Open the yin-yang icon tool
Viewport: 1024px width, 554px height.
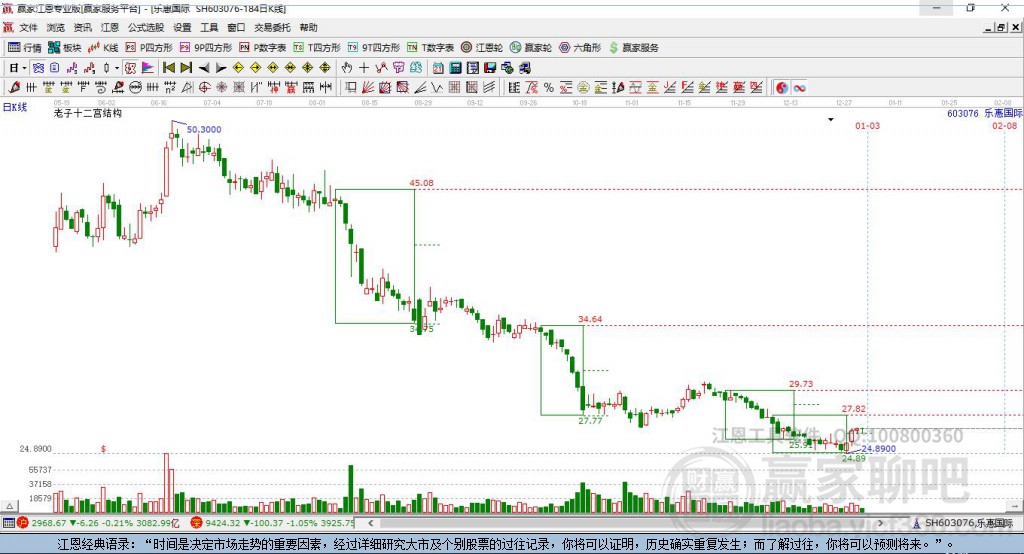point(782,87)
